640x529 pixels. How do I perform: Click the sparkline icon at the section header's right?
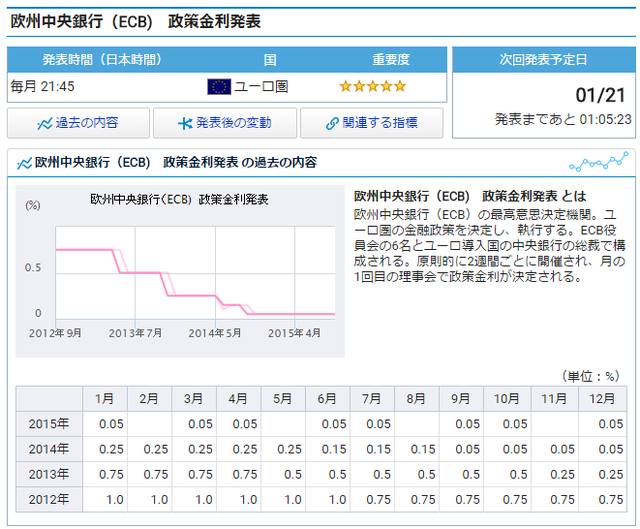pos(598,162)
